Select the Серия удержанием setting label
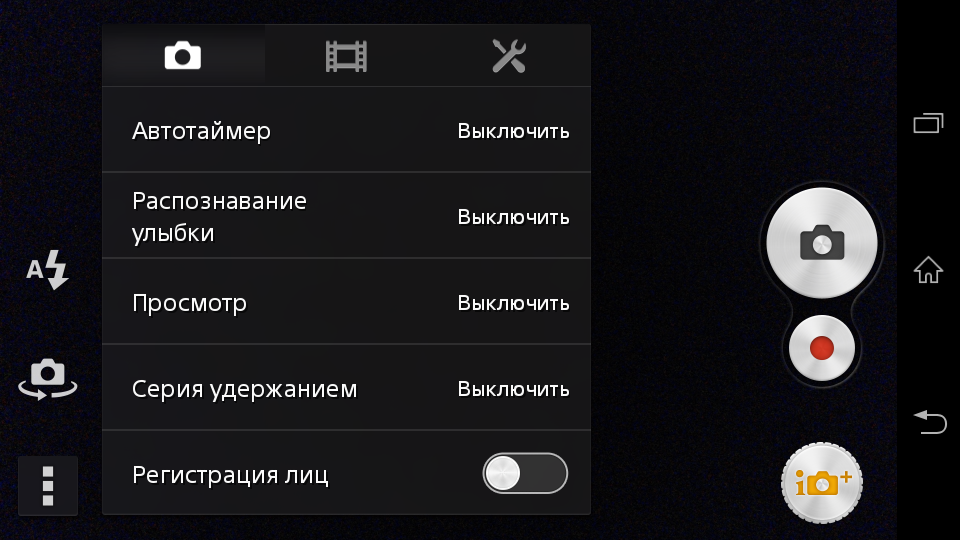Screen dimensions: 960x540 point(244,389)
